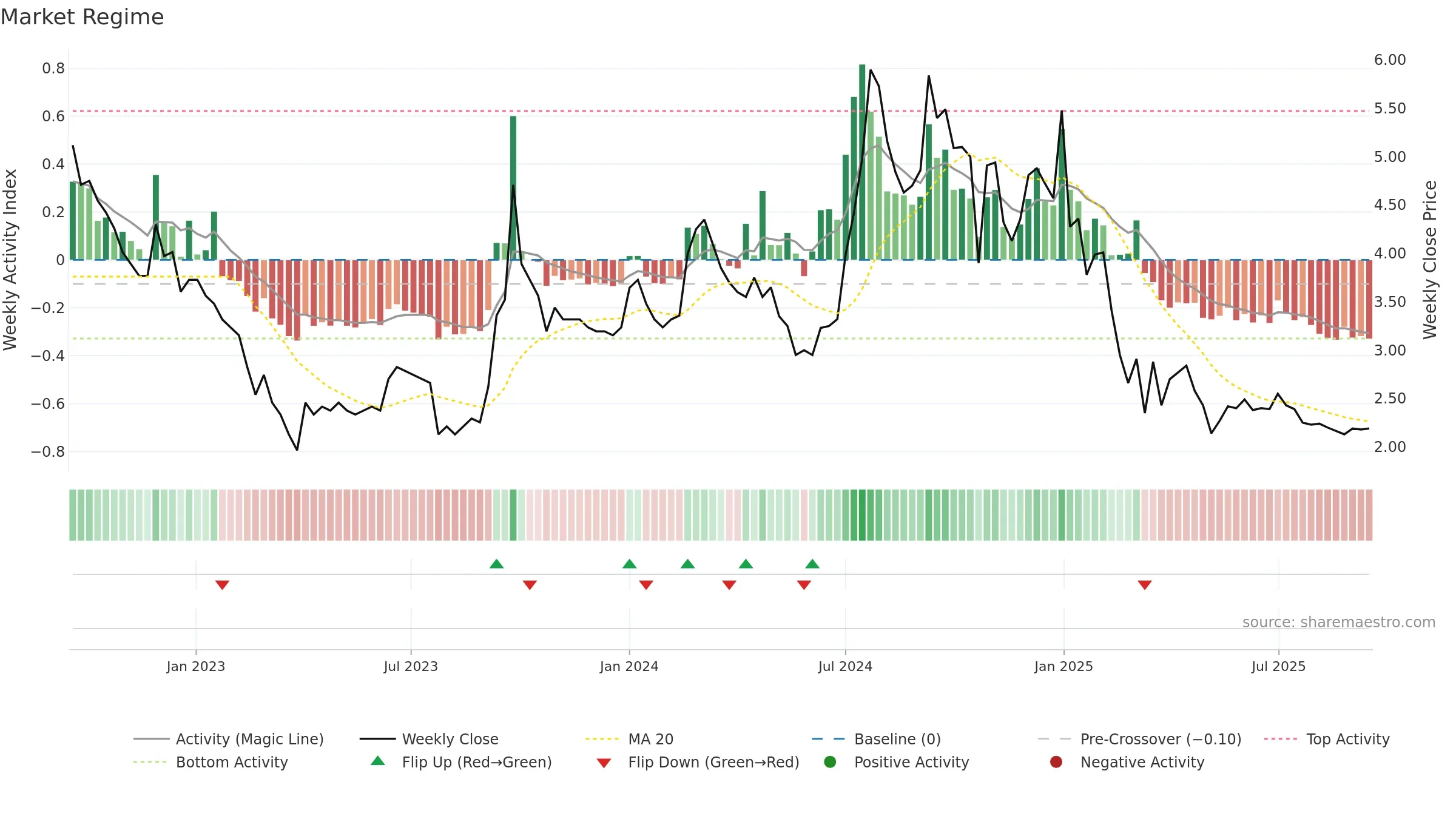Select the Flip Up marker at Jan 2024

click(x=629, y=564)
